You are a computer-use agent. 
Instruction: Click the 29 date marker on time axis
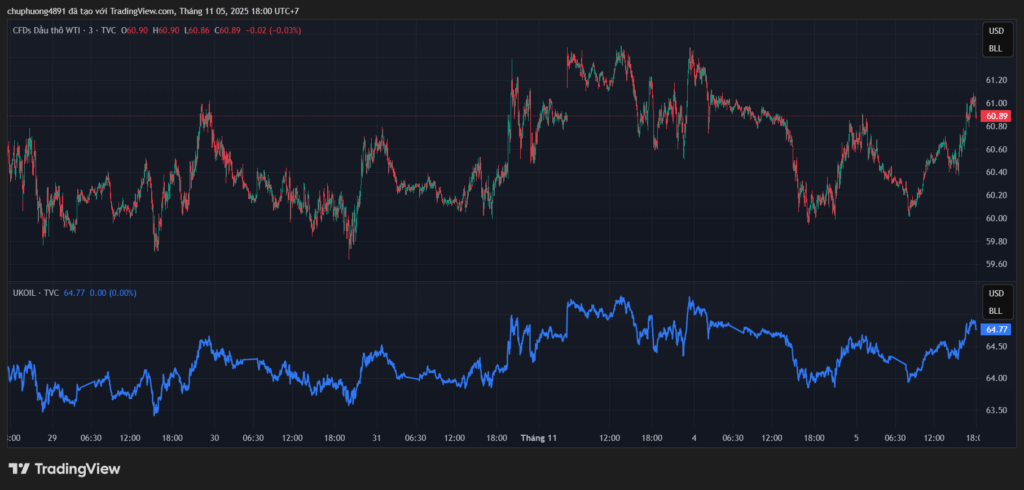51,438
